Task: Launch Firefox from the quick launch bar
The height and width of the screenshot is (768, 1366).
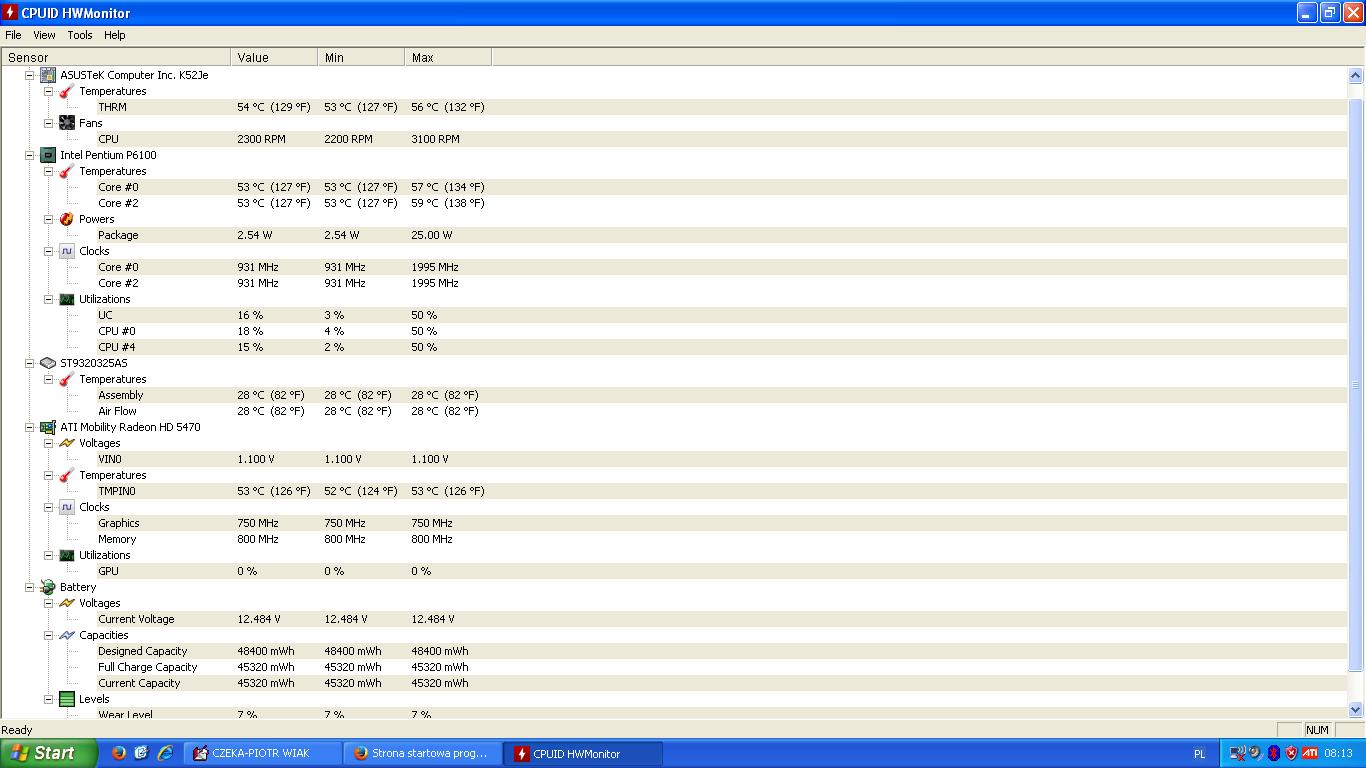Action: click(x=119, y=753)
